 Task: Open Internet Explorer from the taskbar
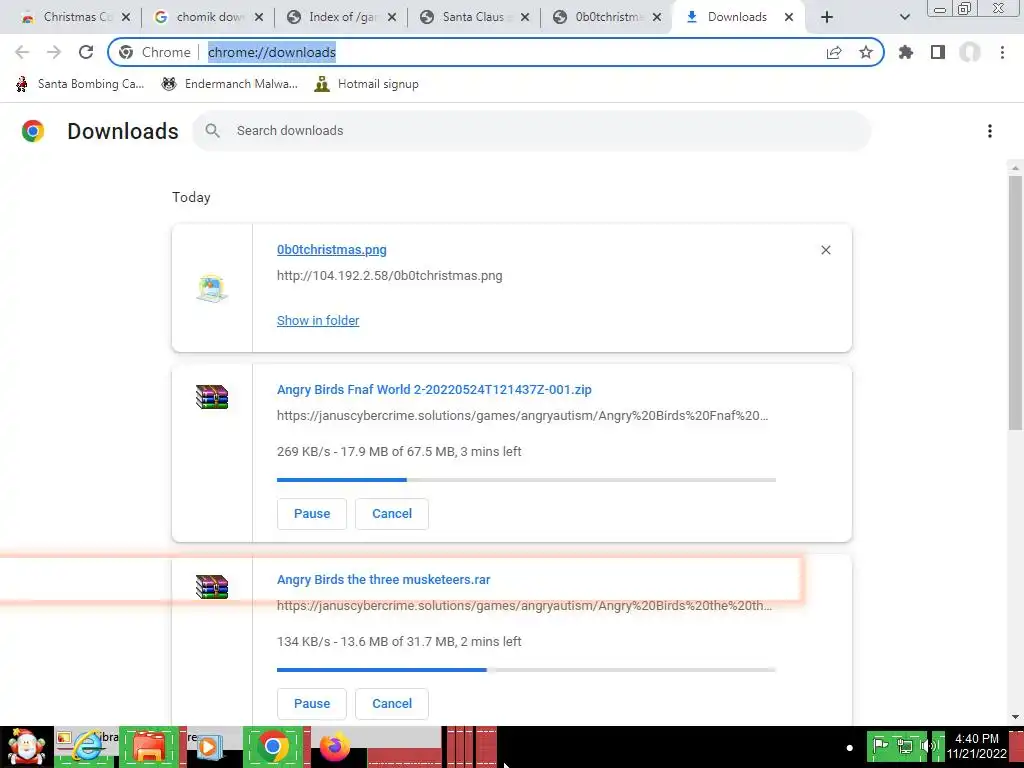coord(86,747)
